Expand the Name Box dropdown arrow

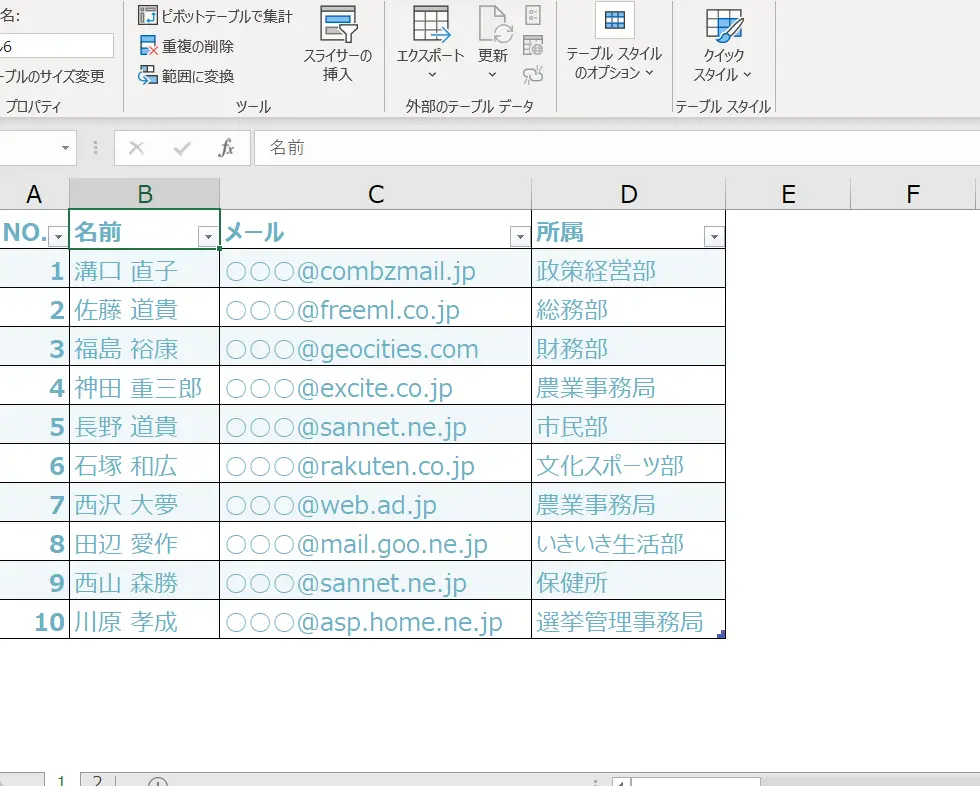tap(65, 148)
